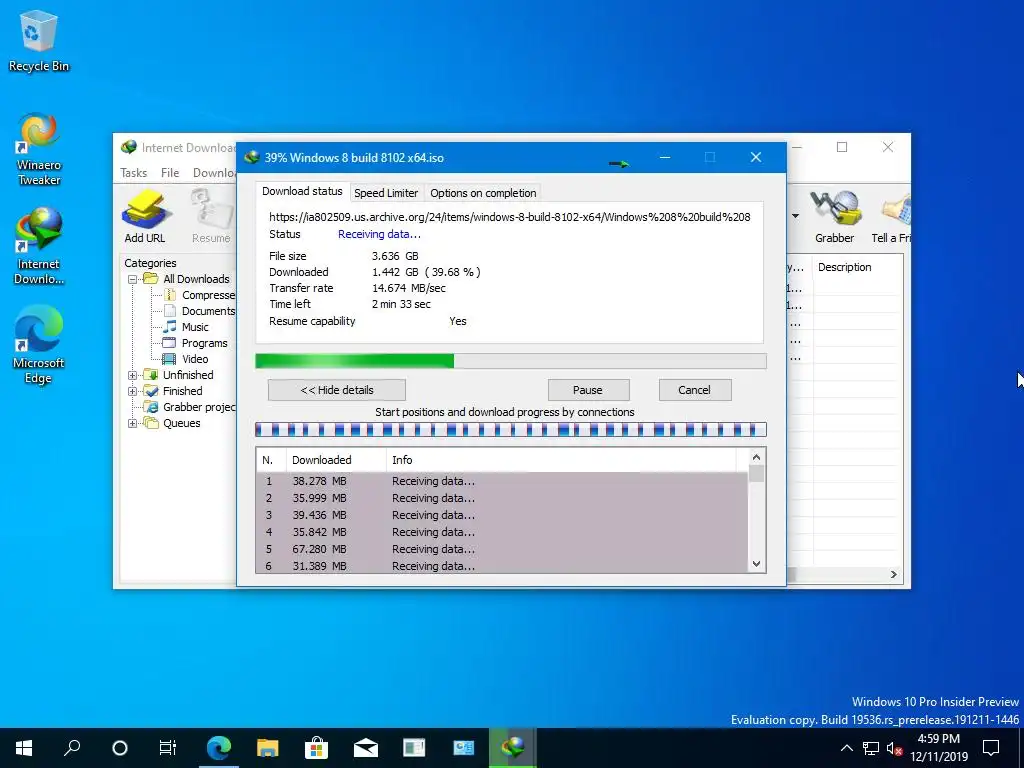Open the Action Center notification icon

pyautogui.click(x=991, y=748)
